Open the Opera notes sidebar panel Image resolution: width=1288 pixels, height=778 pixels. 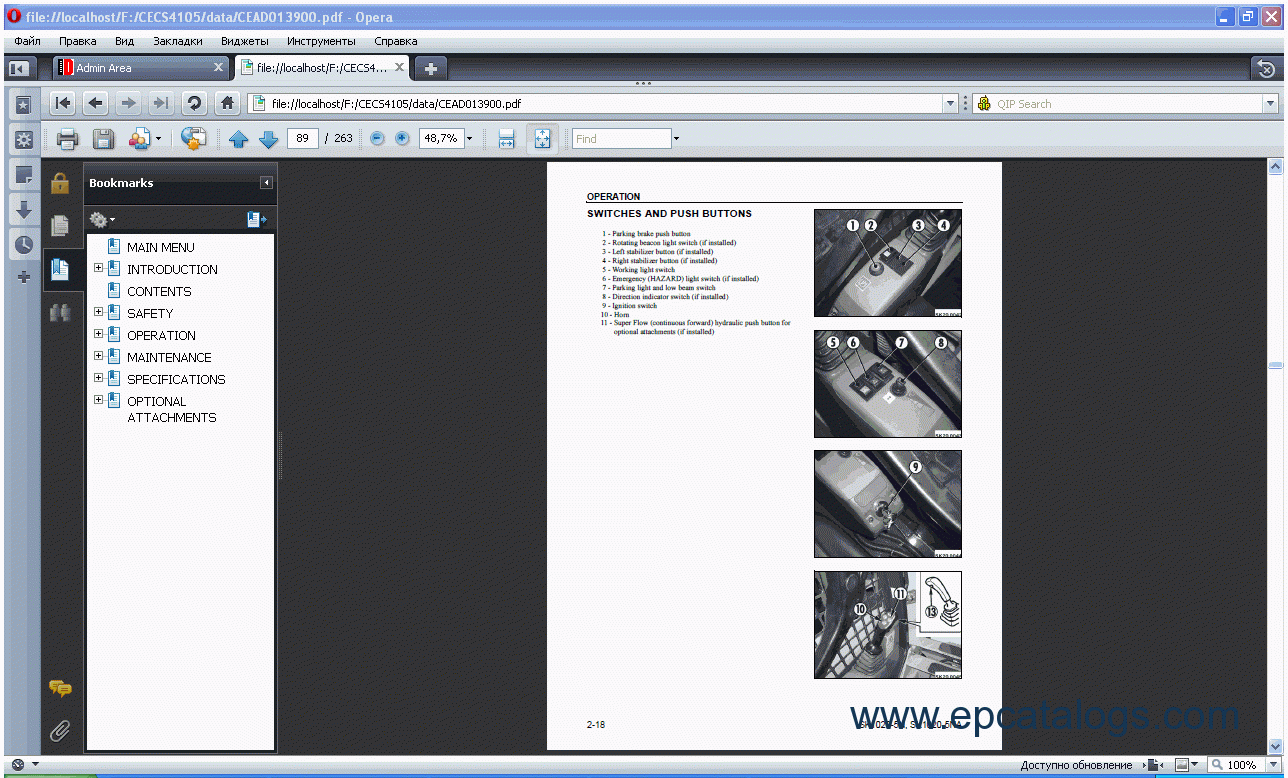click(x=24, y=175)
